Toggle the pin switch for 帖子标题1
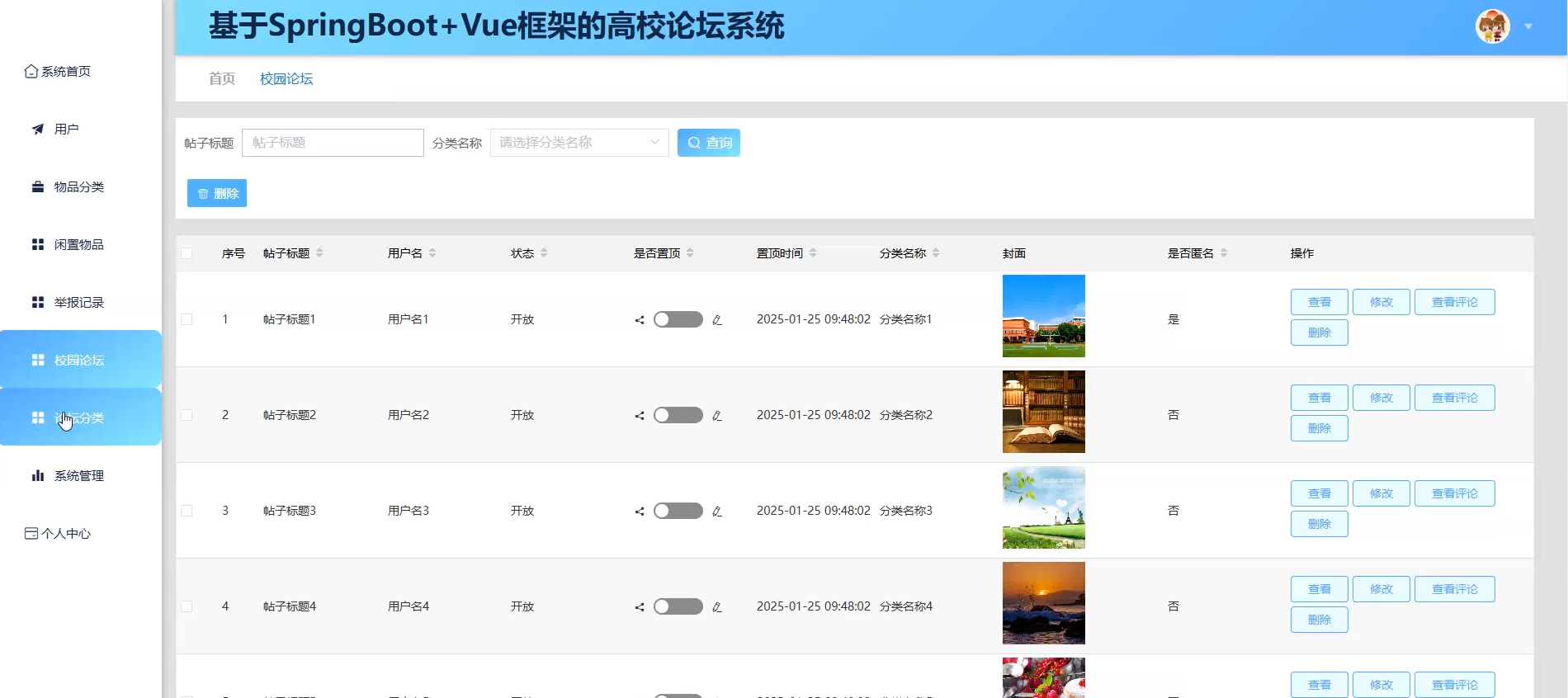 click(678, 319)
